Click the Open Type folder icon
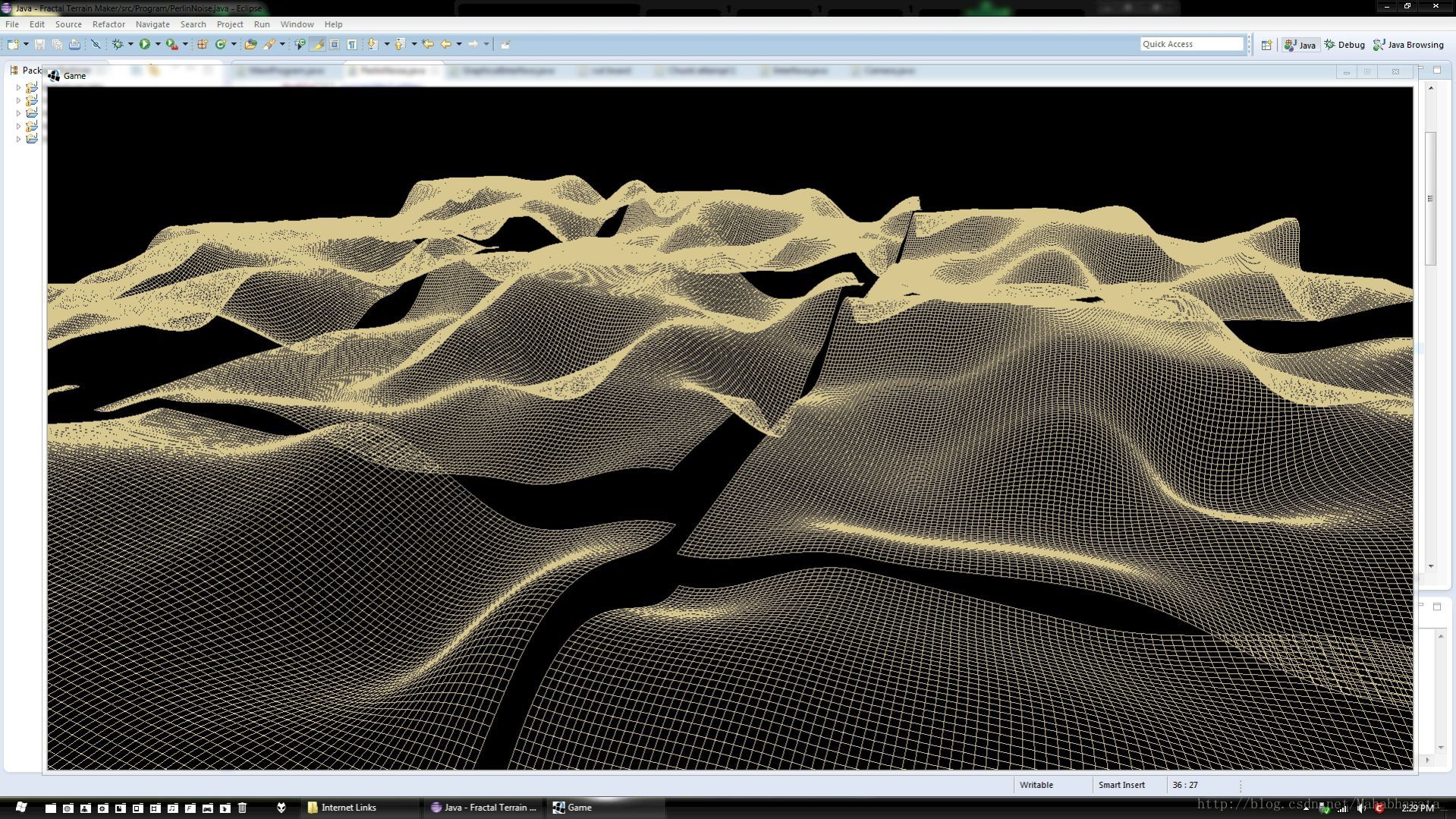Image resolution: width=1456 pixels, height=819 pixels. tap(250, 45)
